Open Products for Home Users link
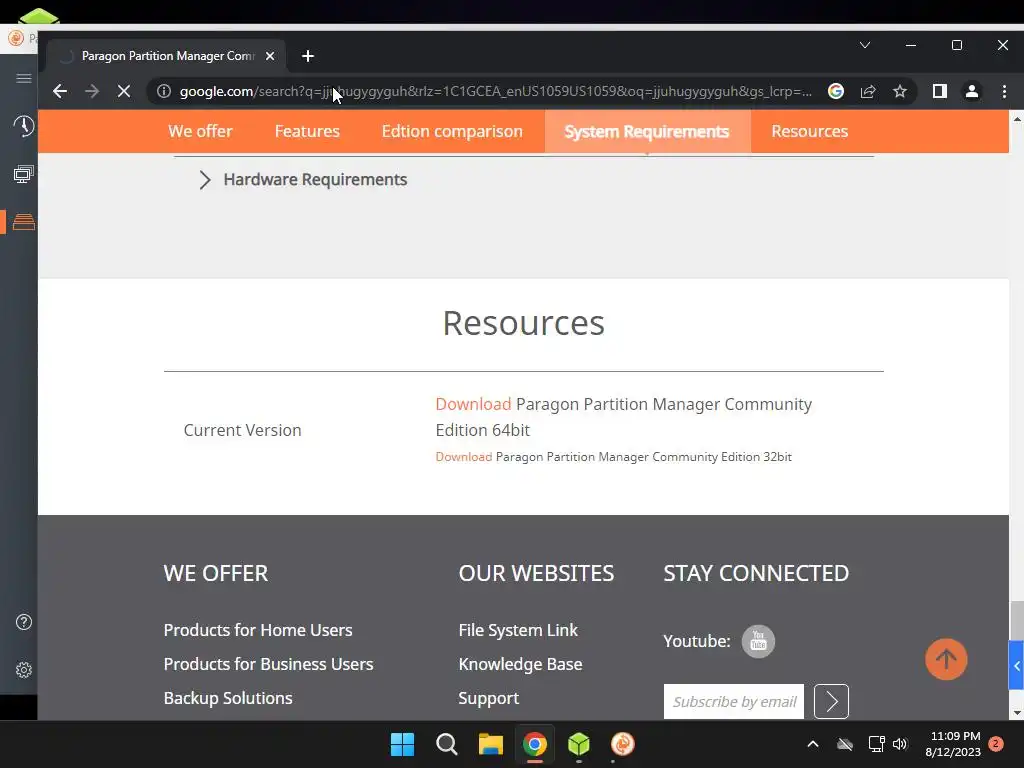The image size is (1024, 768). pyautogui.click(x=258, y=630)
